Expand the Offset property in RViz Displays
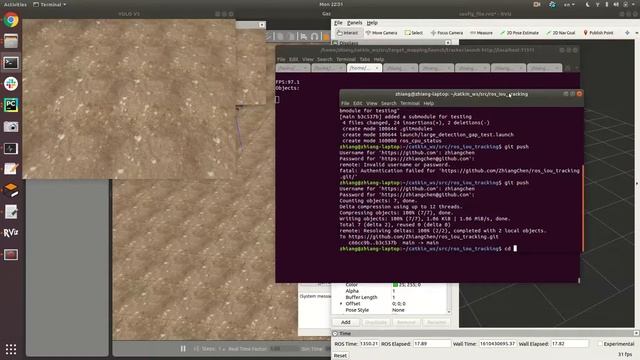Image resolution: width=640 pixels, height=360 pixels. click(x=341, y=304)
